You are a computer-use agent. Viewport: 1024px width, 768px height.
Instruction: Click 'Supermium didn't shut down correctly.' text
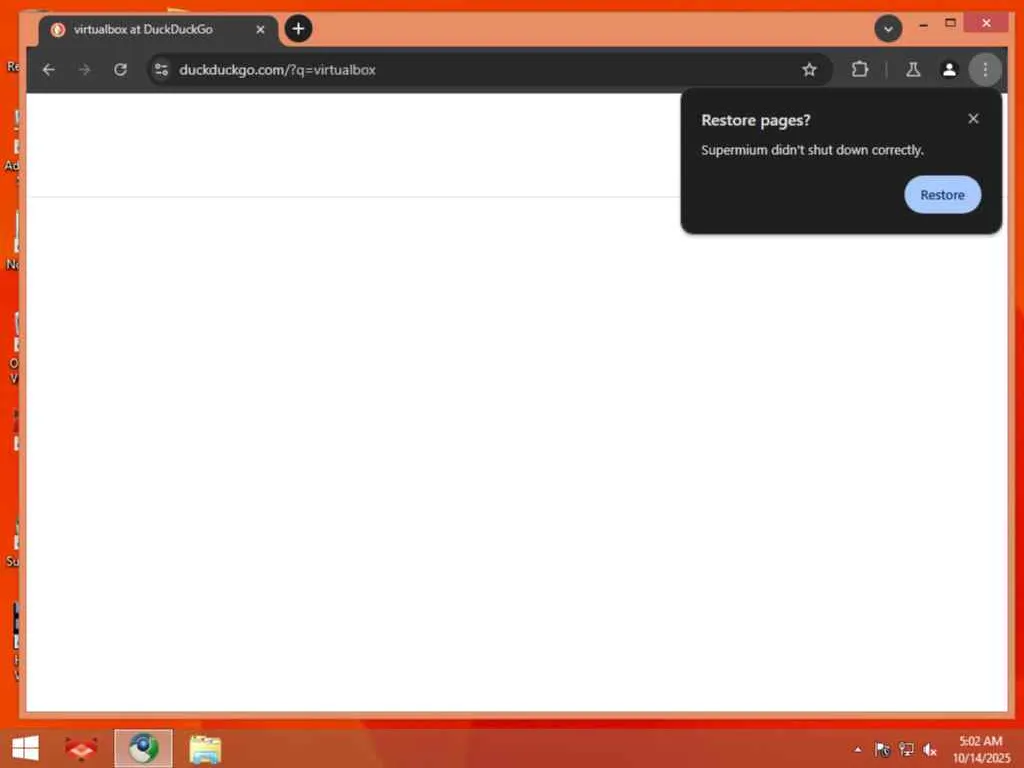coord(812,150)
